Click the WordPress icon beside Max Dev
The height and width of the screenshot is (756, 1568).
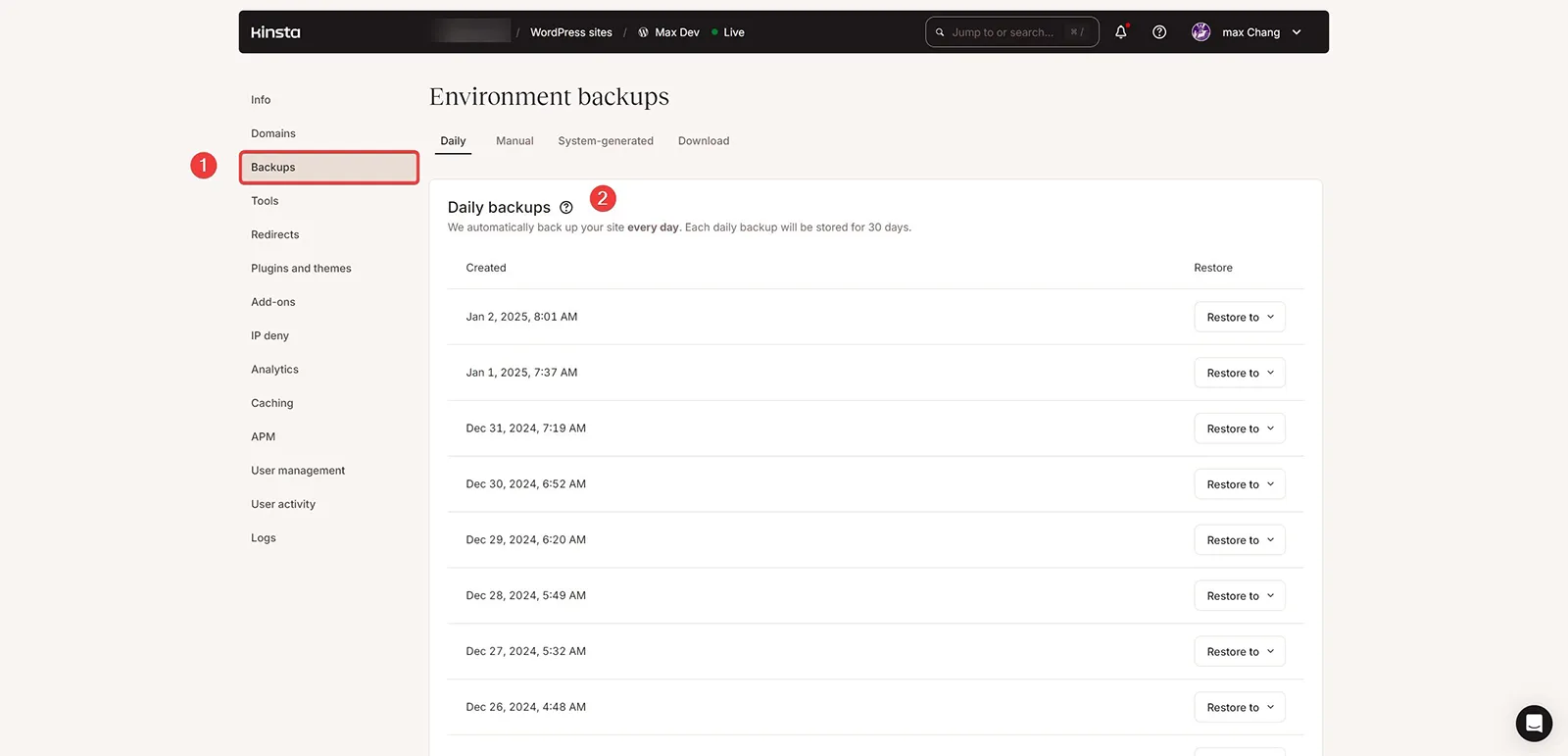click(x=643, y=32)
